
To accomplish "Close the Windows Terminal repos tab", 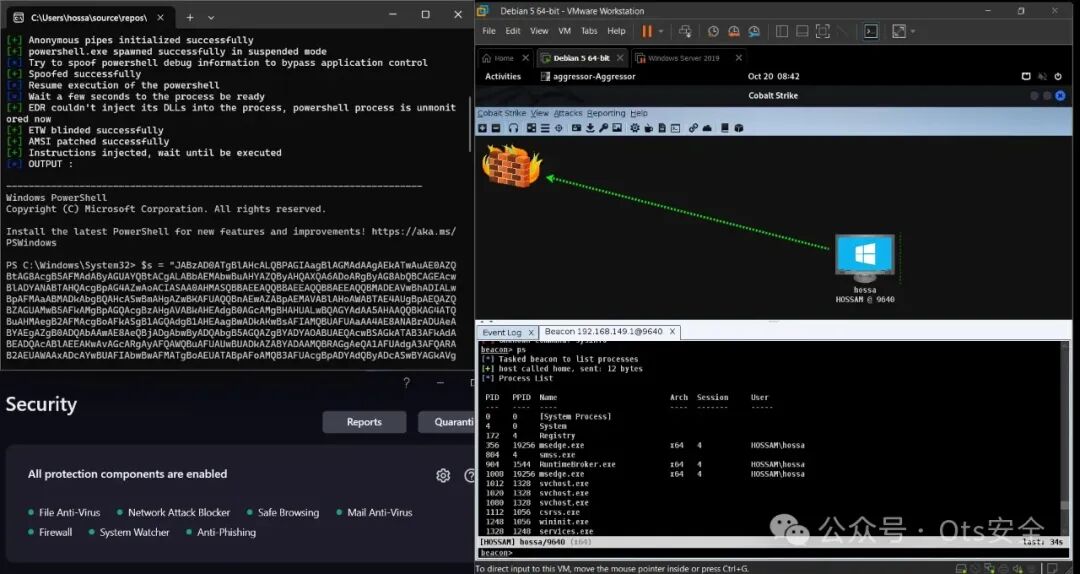I will [x=160, y=17].
